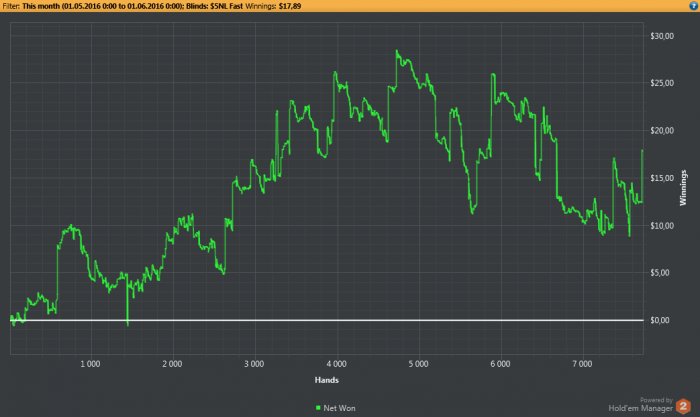Click the '2 000' hands axis label
This screenshot has height=417, width=700.
click(x=172, y=364)
